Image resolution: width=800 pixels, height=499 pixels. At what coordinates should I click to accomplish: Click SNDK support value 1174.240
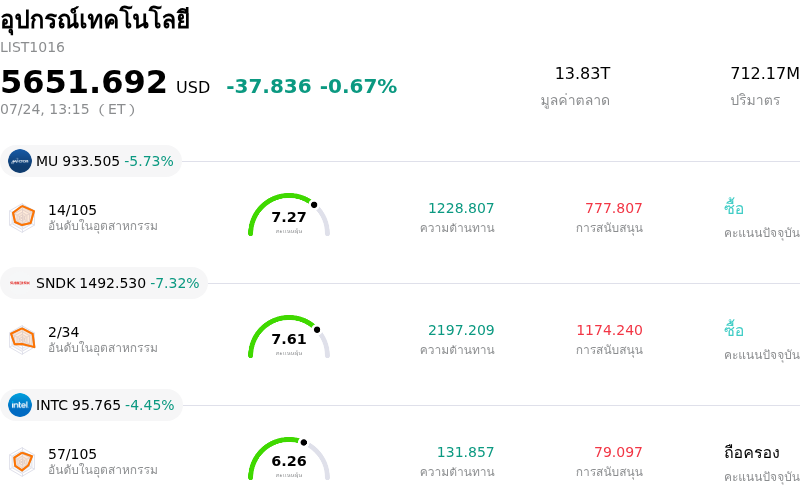point(609,330)
